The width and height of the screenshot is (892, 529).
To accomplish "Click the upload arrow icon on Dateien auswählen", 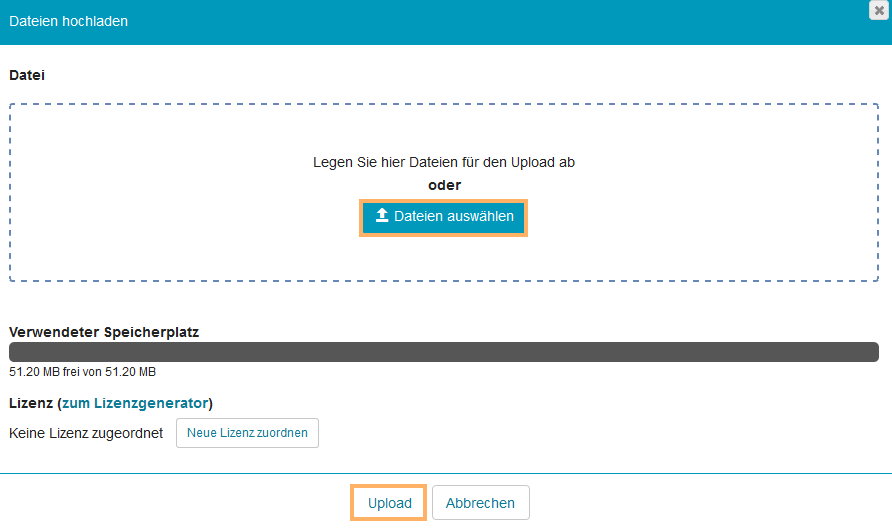I will pyautogui.click(x=381, y=216).
